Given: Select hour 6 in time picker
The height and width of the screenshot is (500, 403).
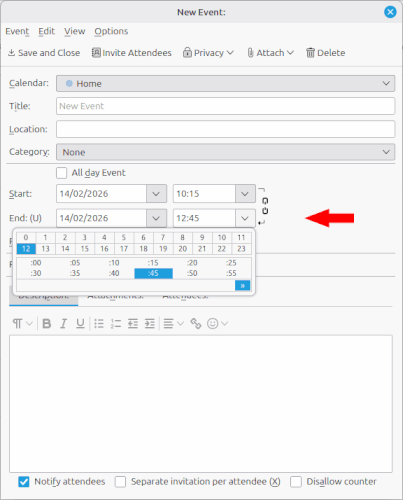Looking at the screenshot, I should click(x=143, y=238).
